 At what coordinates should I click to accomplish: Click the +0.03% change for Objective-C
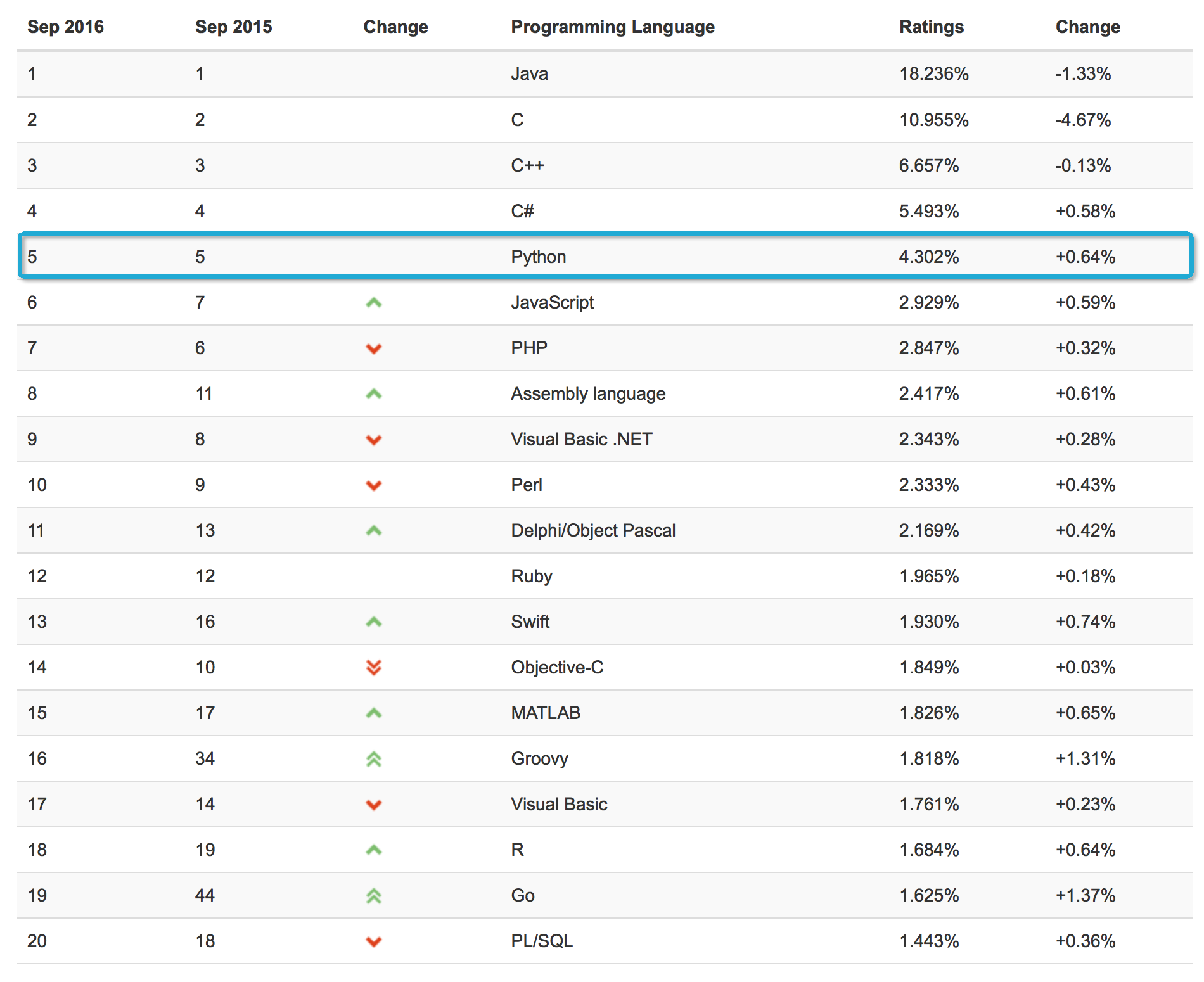click(x=1086, y=667)
